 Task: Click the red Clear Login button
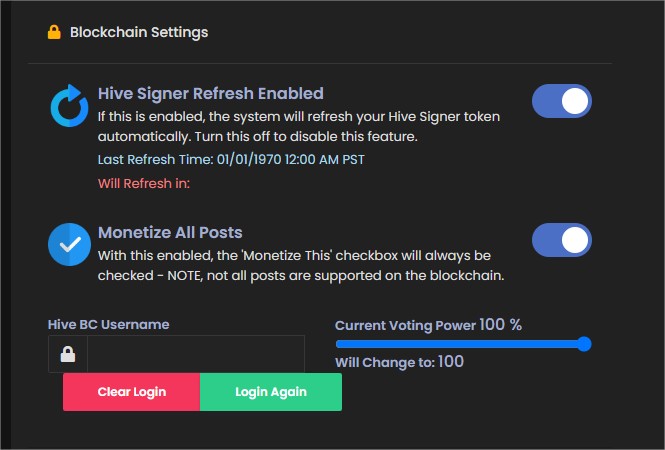(x=131, y=392)
